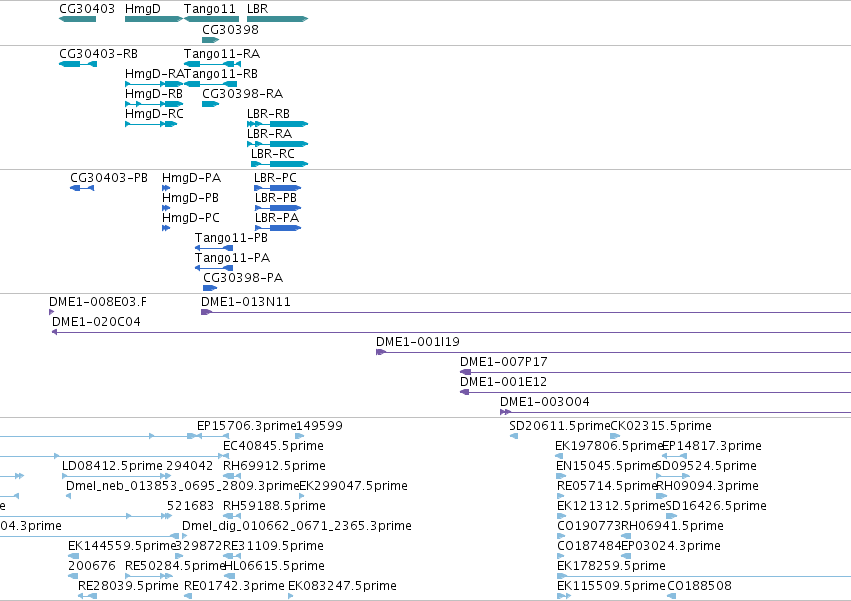Select the LBR-RB transcript
Screen dimensions: 851x601
tap(277, 124)
